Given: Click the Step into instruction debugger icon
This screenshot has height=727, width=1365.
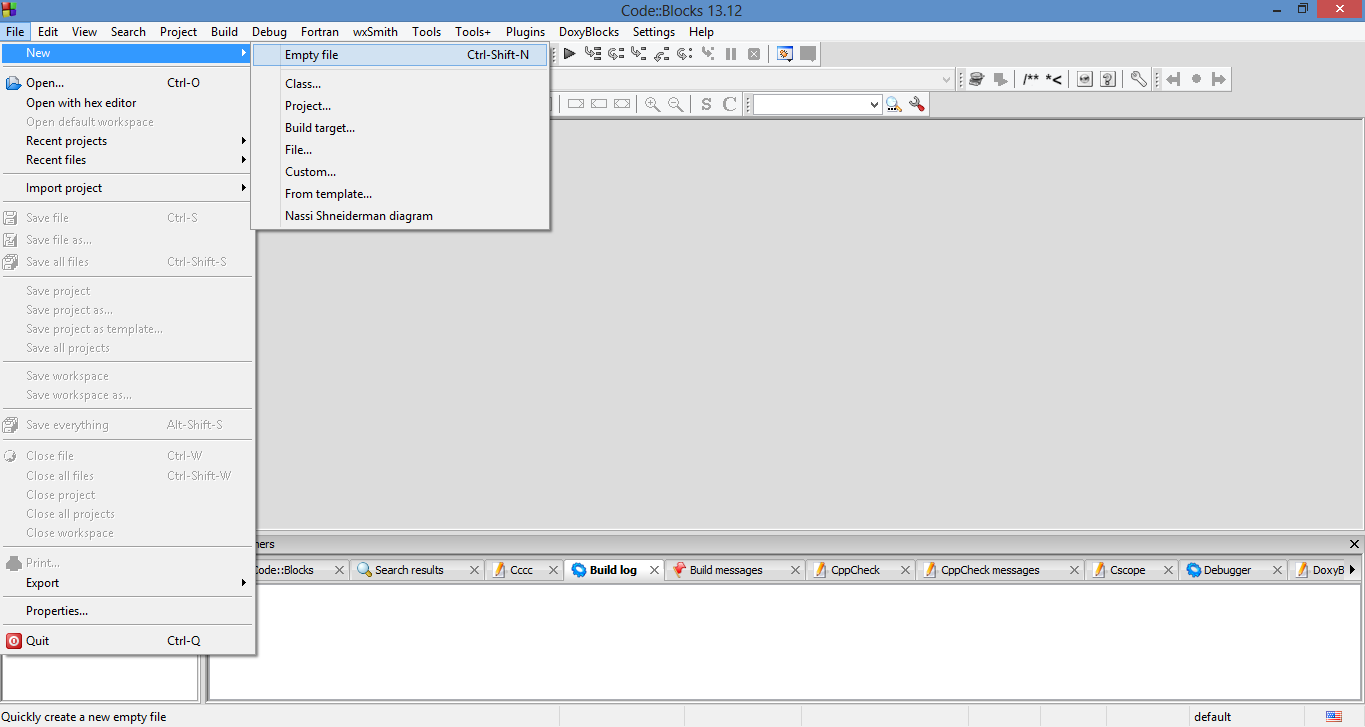Looking at the screenshot, I should [708, 54].
